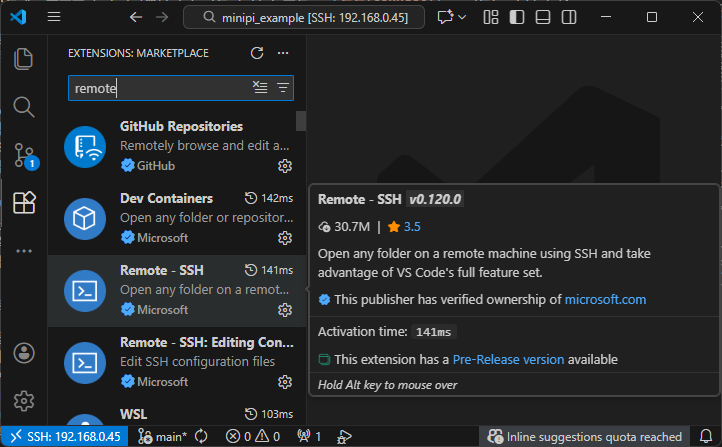722x447 pixels.
Task: Open the Customize Layout icon
Action: coord(491,17)
